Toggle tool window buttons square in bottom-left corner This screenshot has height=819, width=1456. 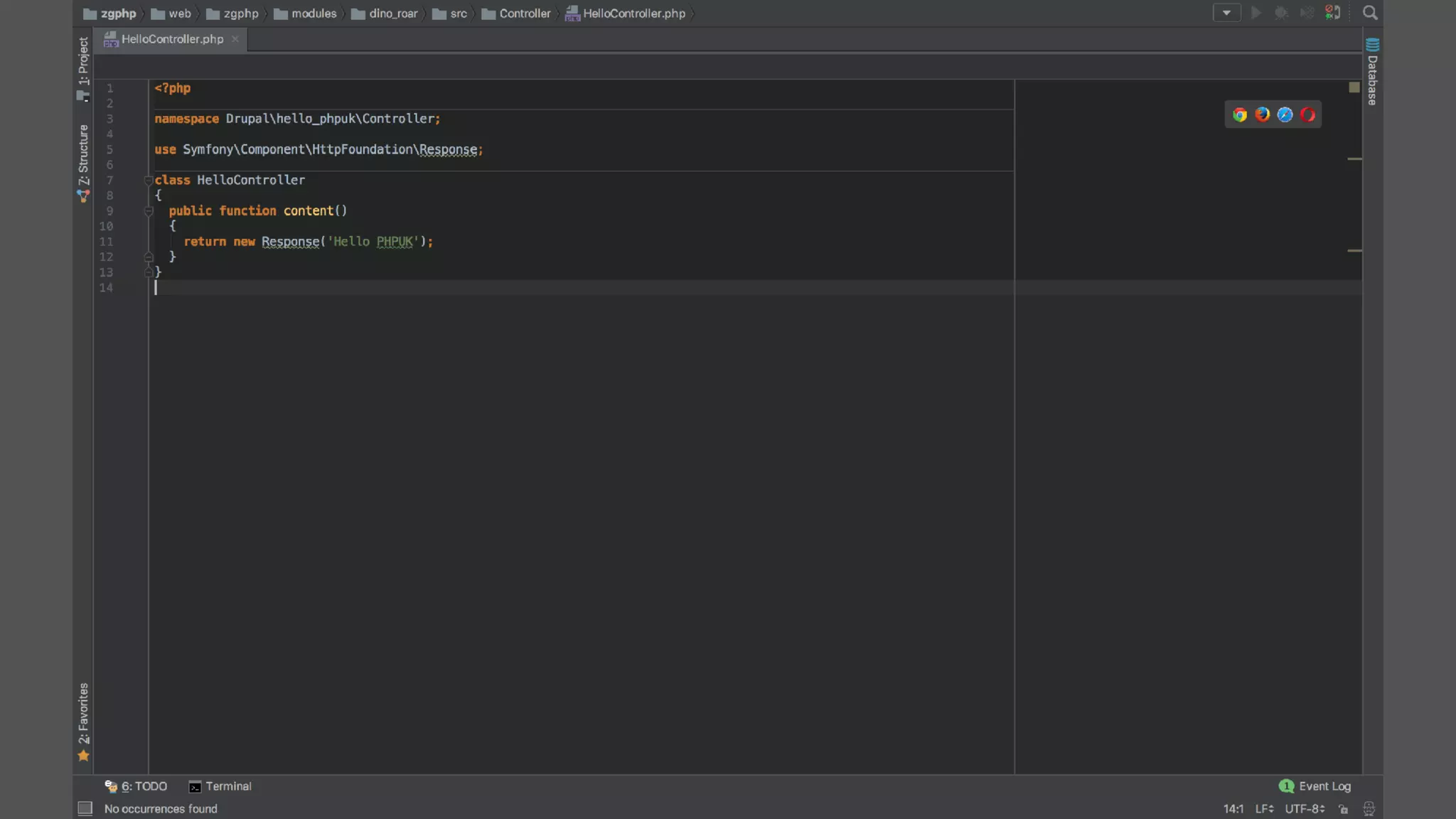pyautogui.click(x=85, y=808)
